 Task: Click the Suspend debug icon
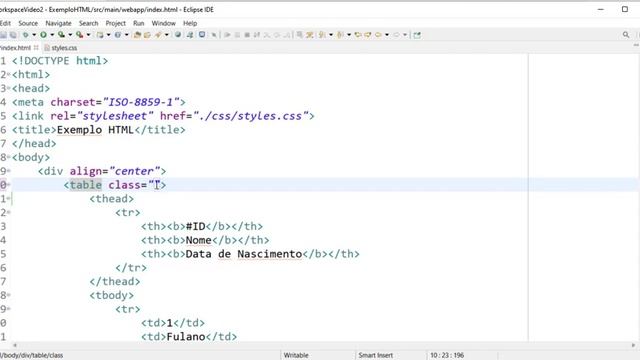237,35
